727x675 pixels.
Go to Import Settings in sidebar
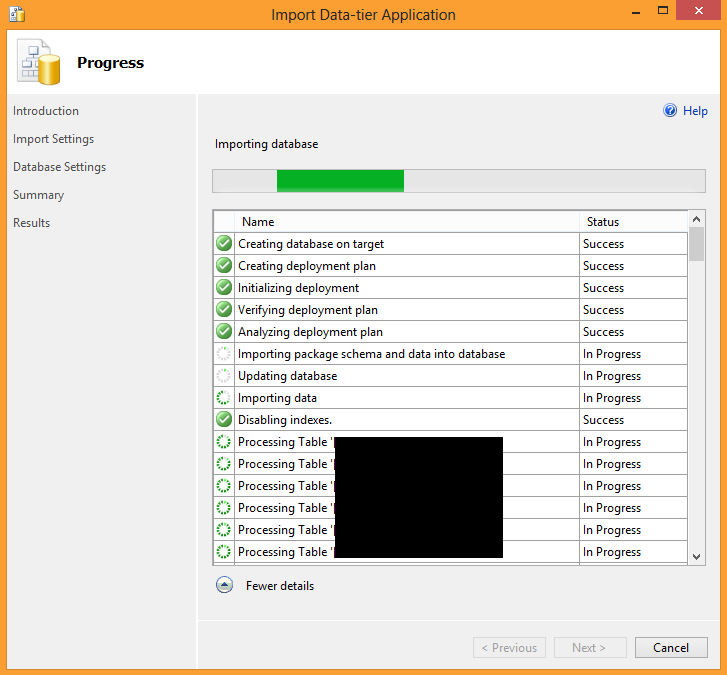coord(53,139)
